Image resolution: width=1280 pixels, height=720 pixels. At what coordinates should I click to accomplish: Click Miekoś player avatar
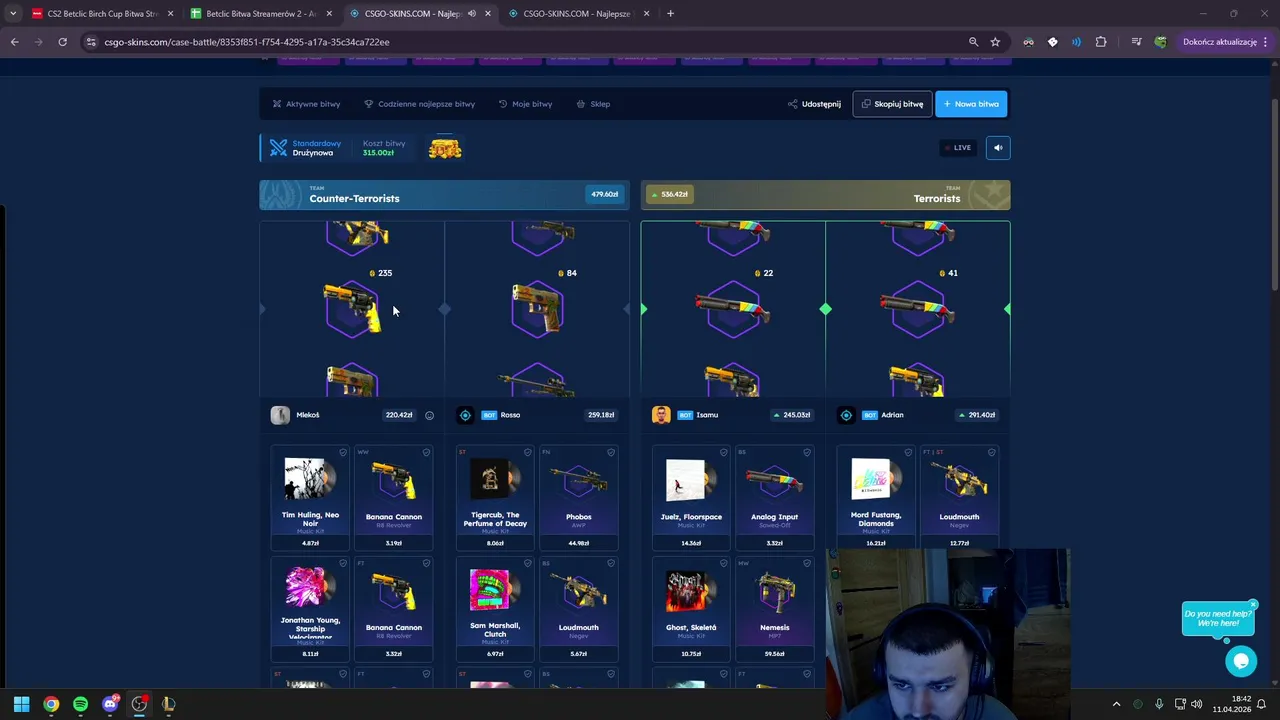tap(280, 415)
